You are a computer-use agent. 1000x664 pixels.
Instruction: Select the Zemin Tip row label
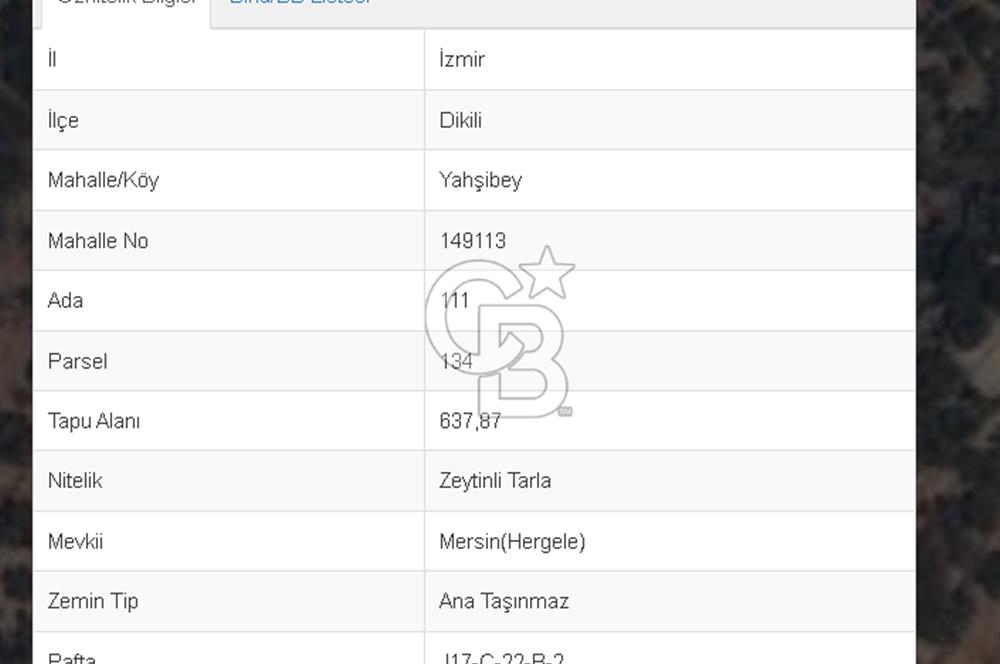click(93, 602)
